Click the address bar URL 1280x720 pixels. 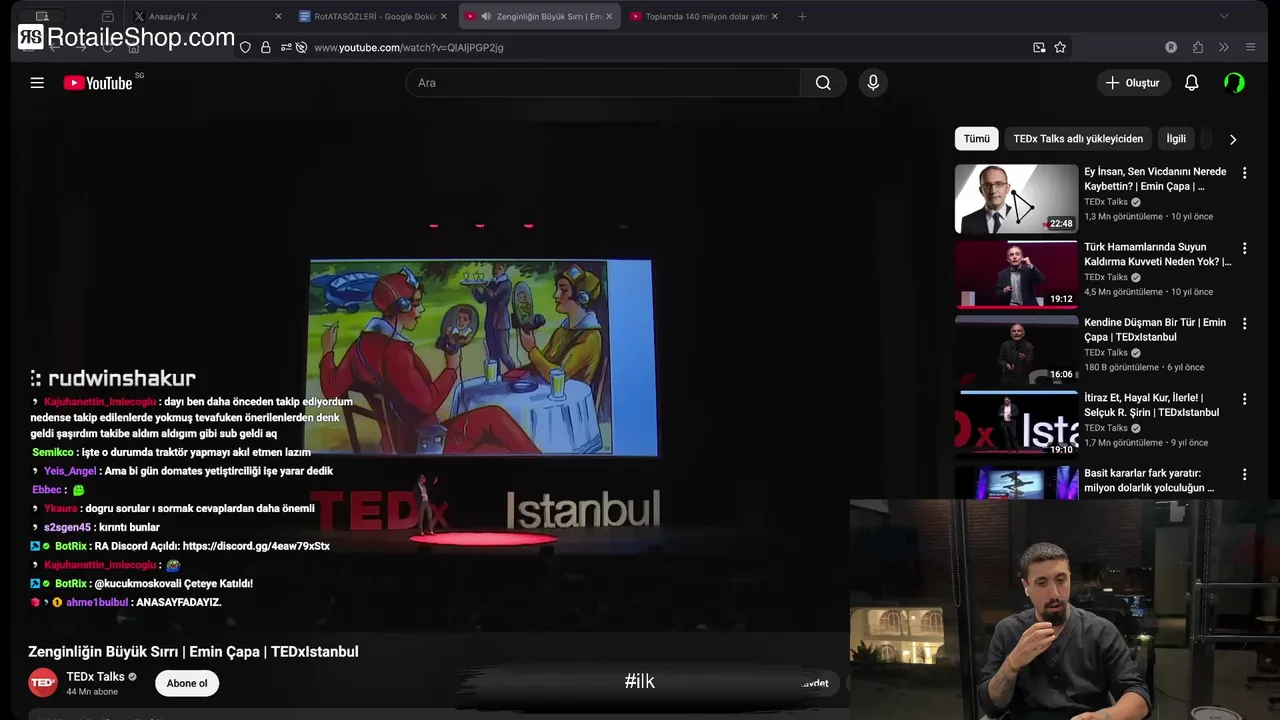tap(409, 47)
